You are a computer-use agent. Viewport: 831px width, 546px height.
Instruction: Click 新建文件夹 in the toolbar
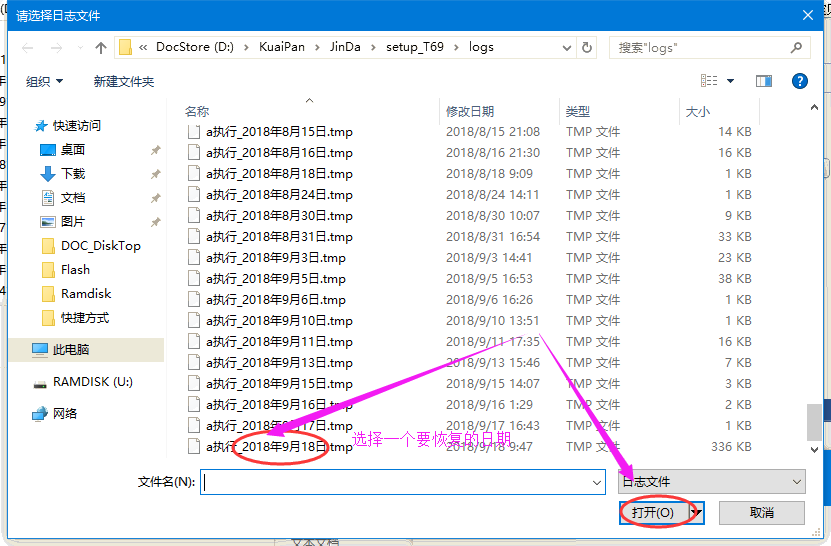click(124, 81)
